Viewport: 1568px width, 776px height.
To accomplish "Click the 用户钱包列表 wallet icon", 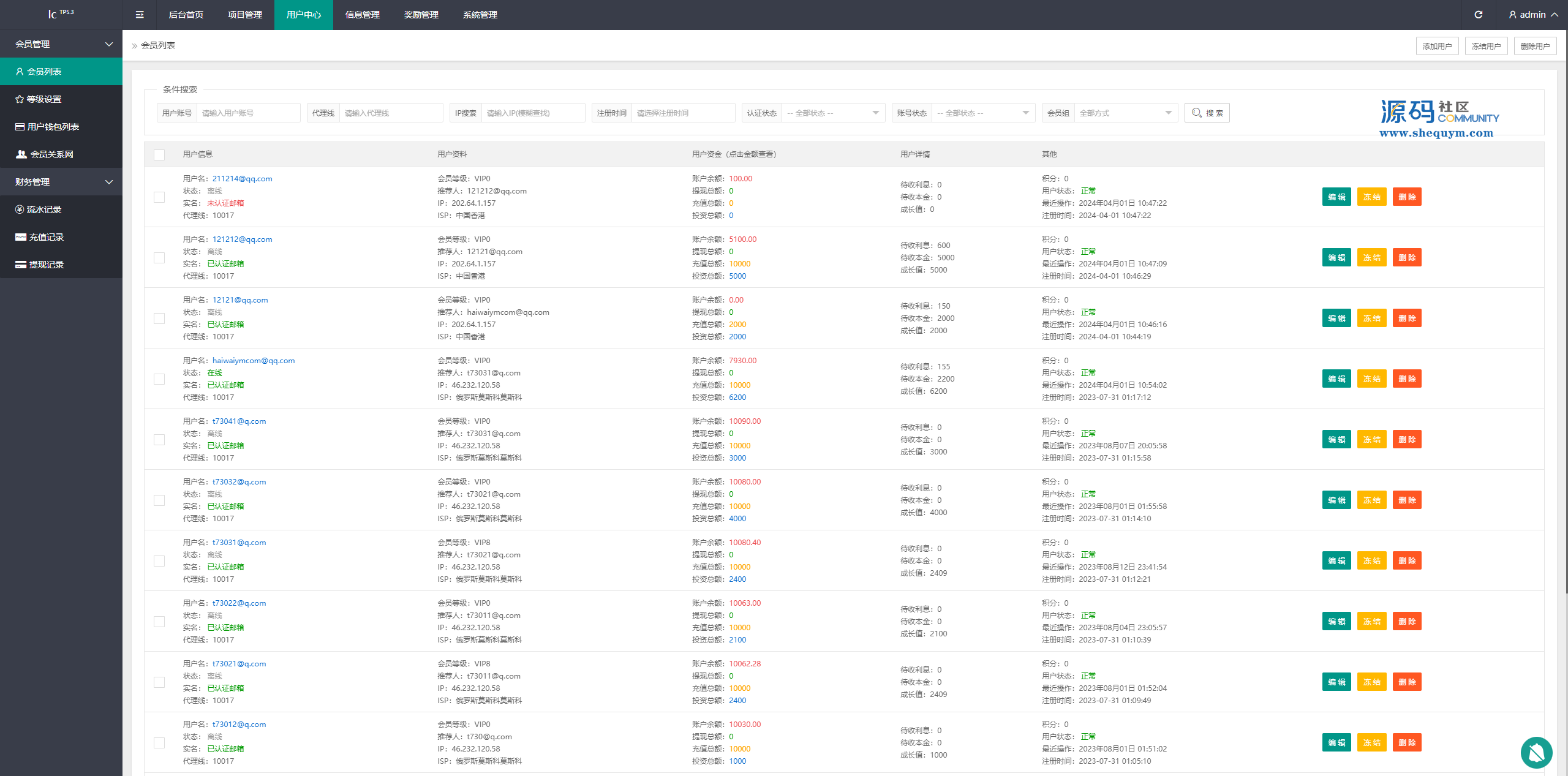I will click(x=20, y=127).
